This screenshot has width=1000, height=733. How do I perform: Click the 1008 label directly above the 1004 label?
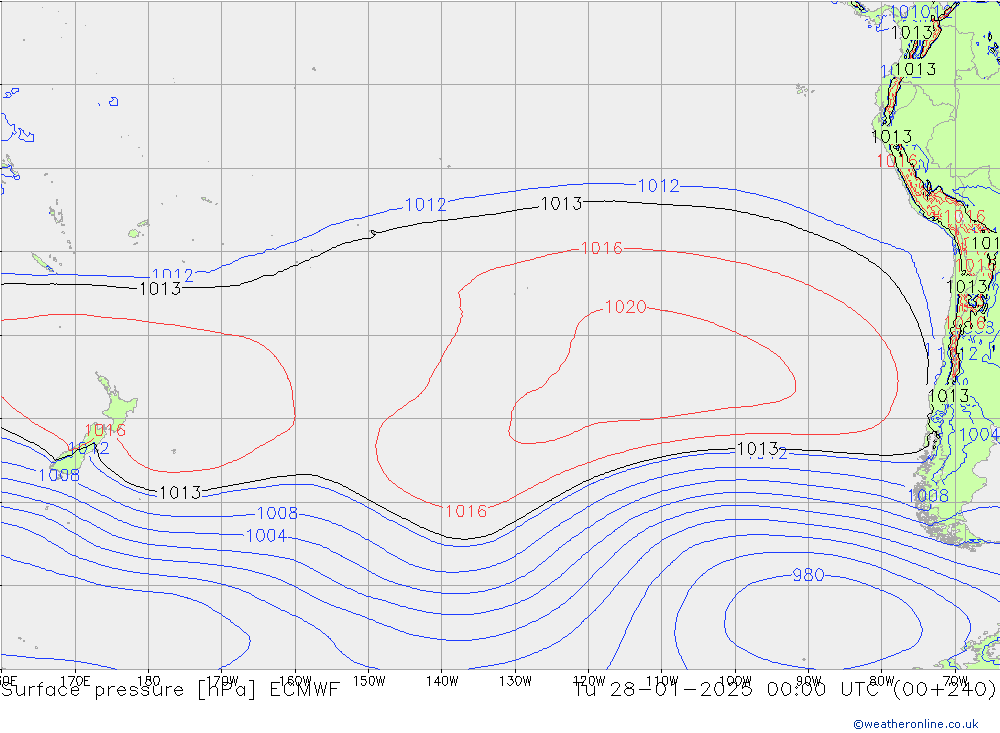pos(277,513)
